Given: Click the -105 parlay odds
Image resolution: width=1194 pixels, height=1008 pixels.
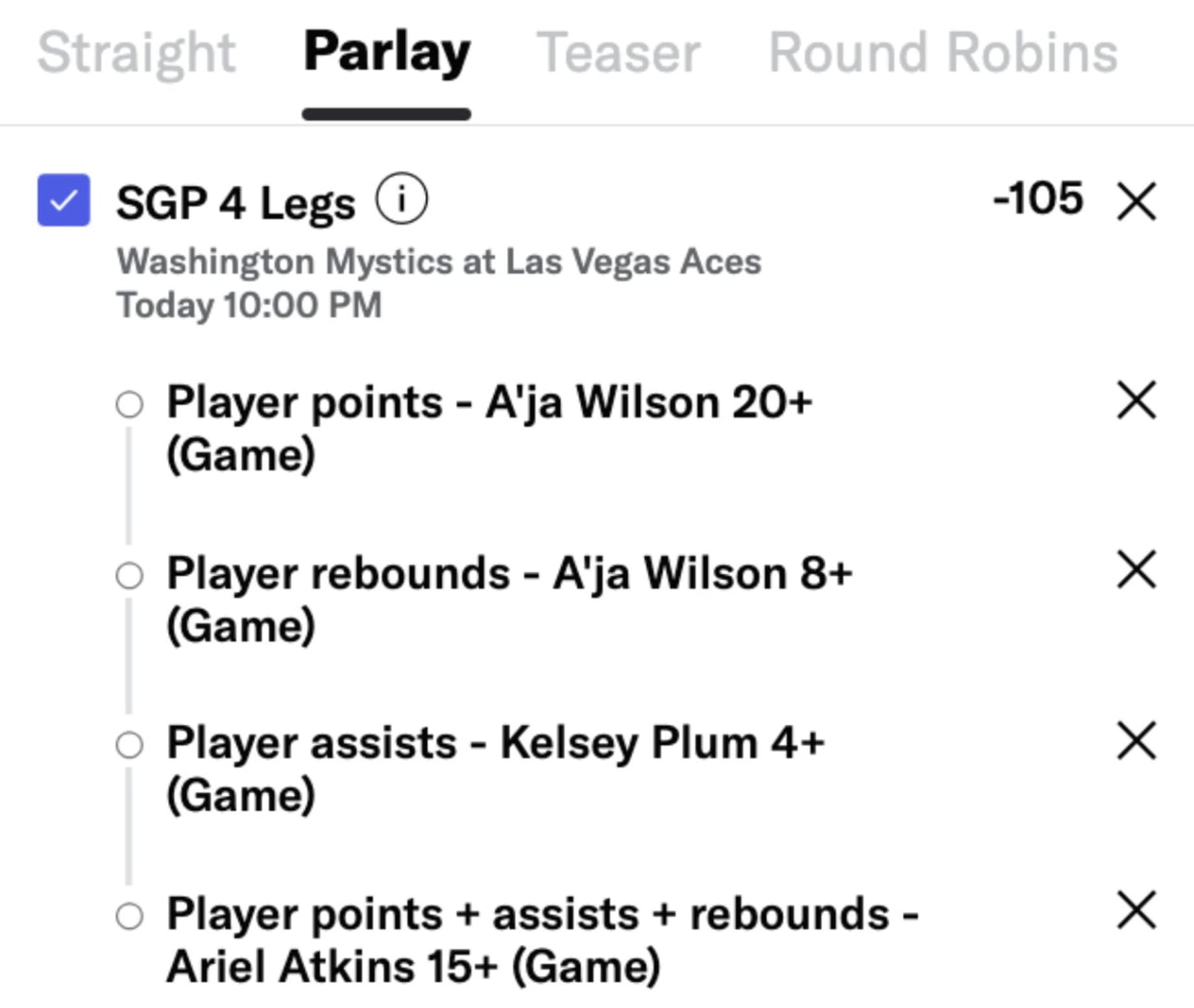Looking at the screenshot, I should [1038, 198].
